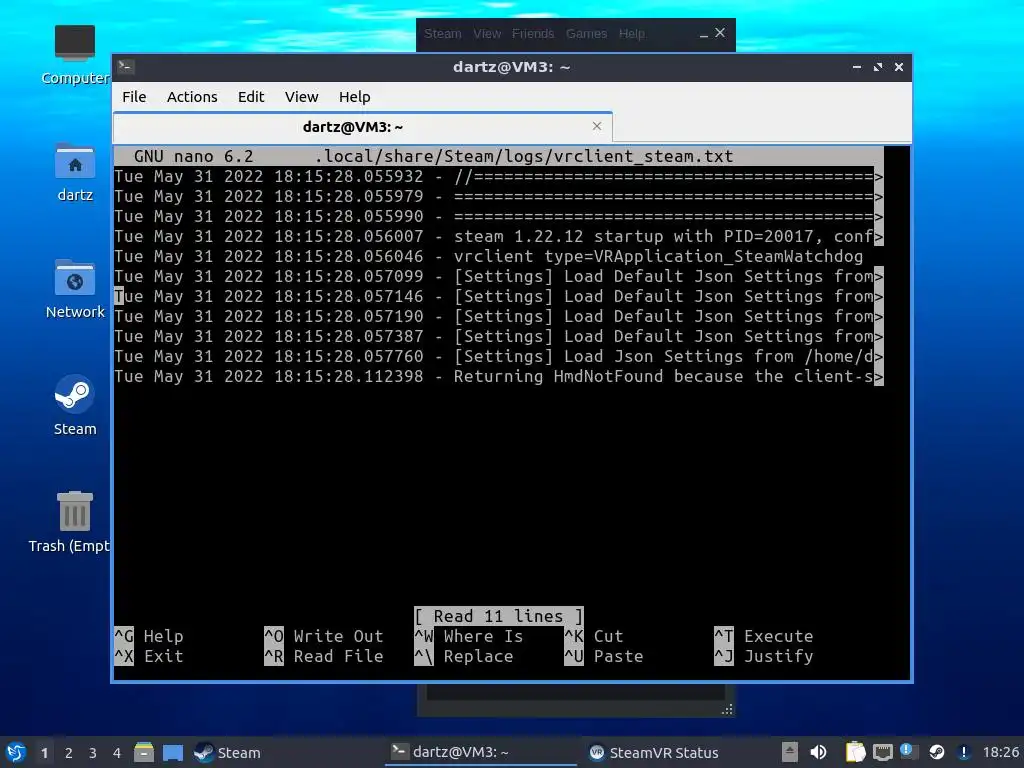The height and width of the screenshot is (768, 1024).
Task: Open the Steam menu in the Steam window
Action: [443, 33]
